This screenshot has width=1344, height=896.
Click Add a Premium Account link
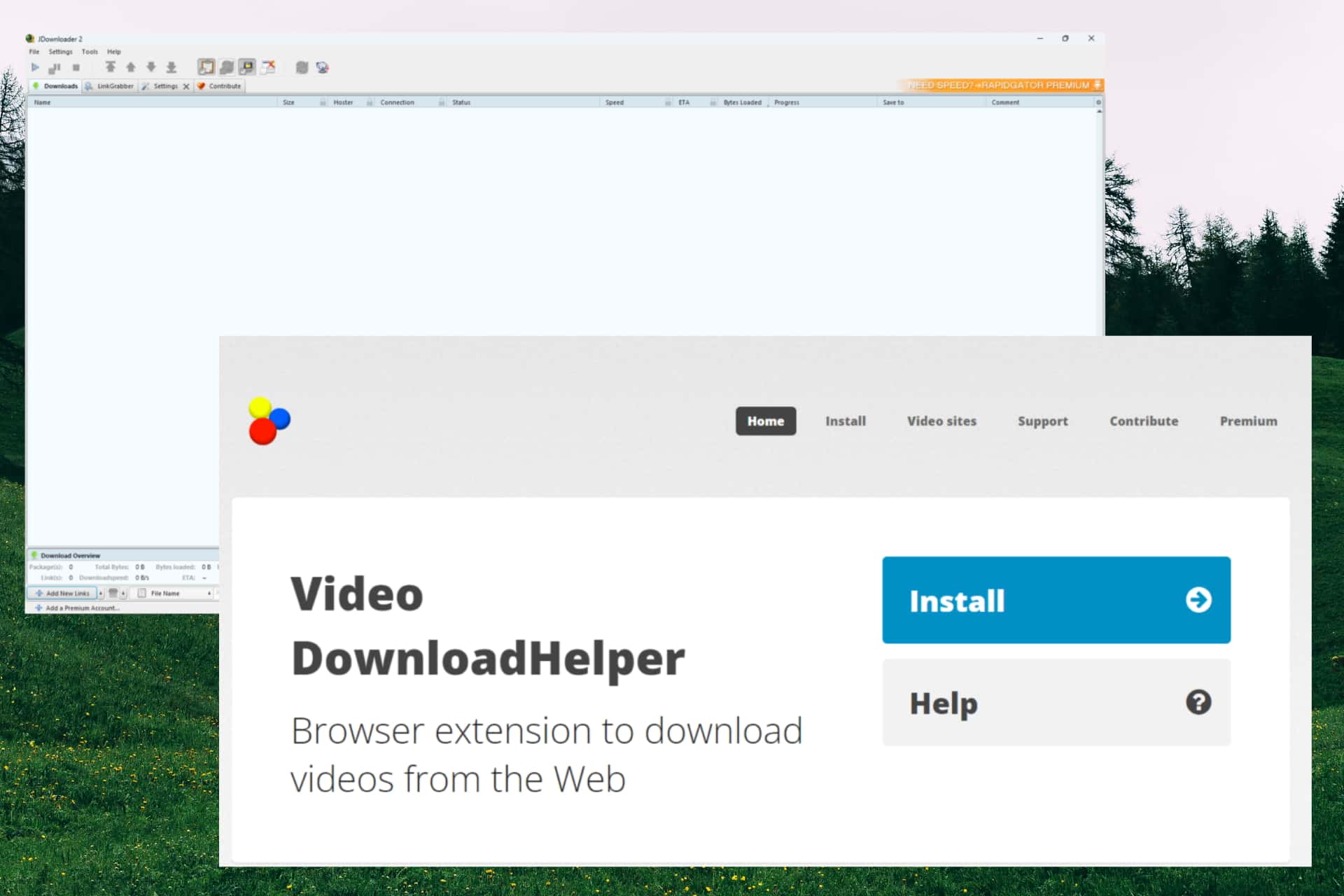77,608
